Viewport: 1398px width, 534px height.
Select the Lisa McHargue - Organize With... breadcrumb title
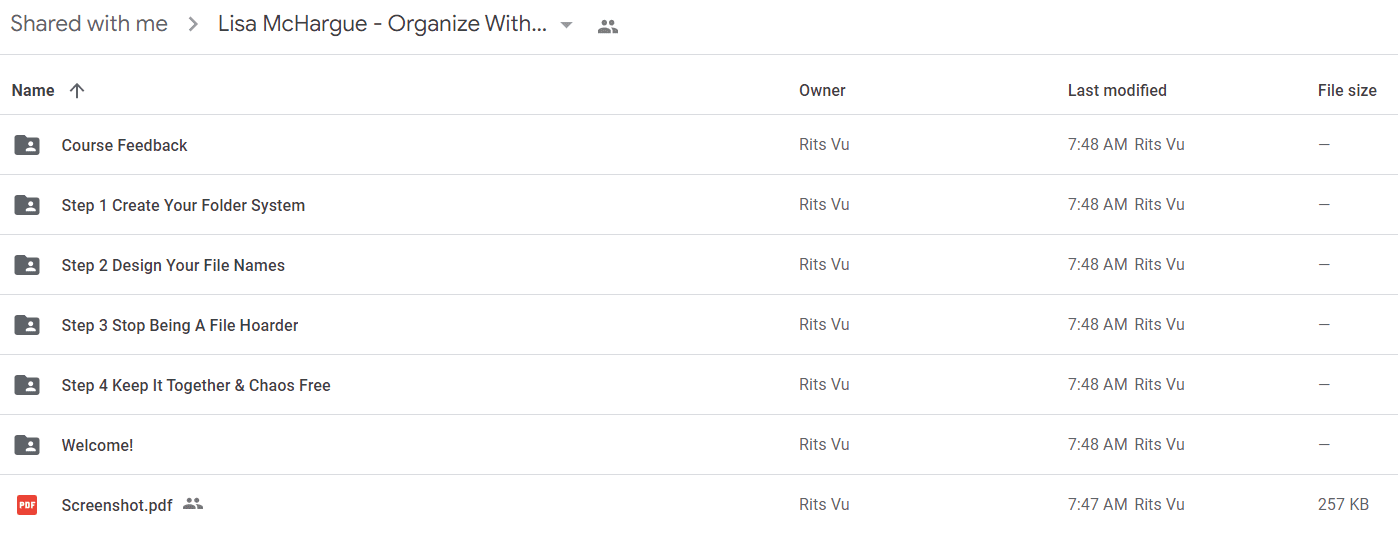tap(382, 24)
